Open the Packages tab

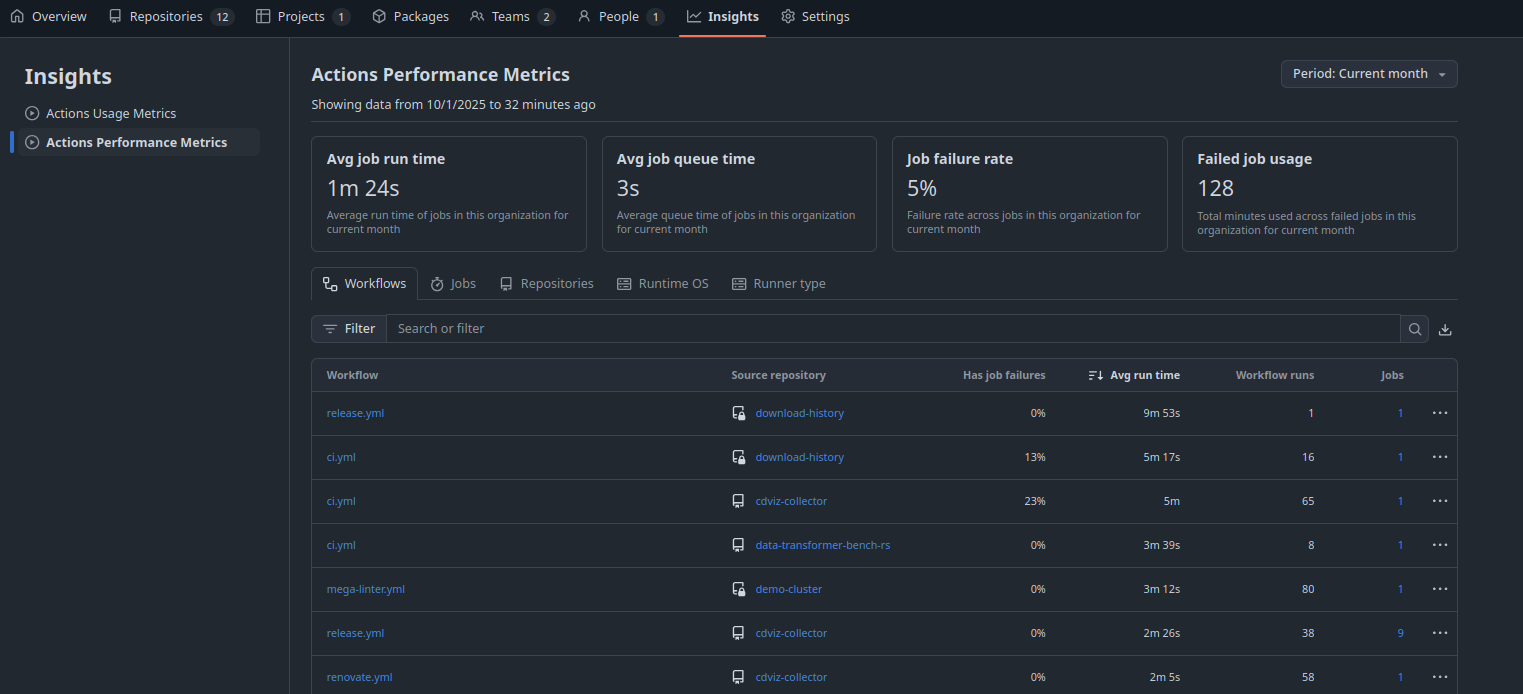coord(410,17)
